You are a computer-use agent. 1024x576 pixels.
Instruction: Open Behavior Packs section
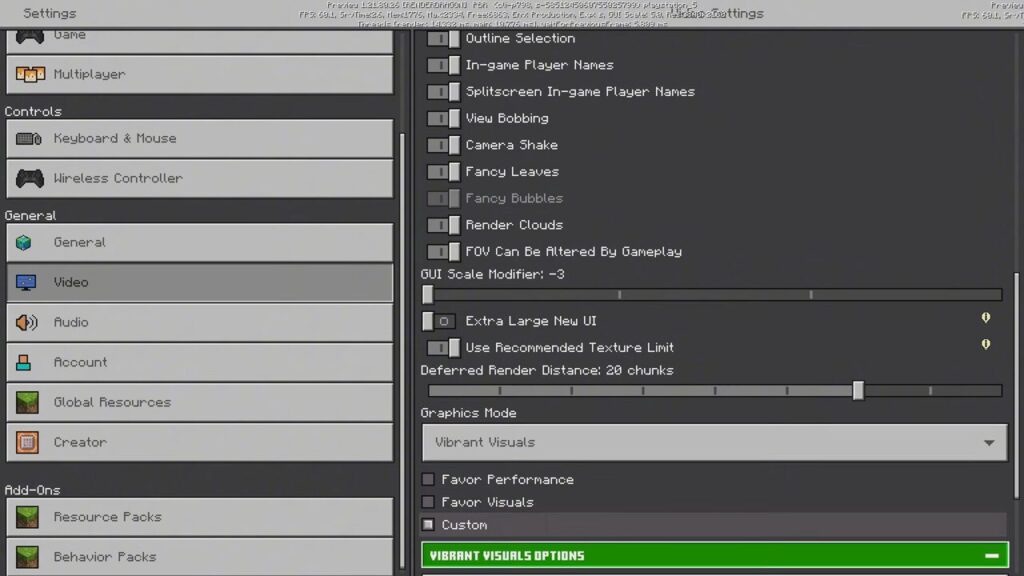coord(200,557)
